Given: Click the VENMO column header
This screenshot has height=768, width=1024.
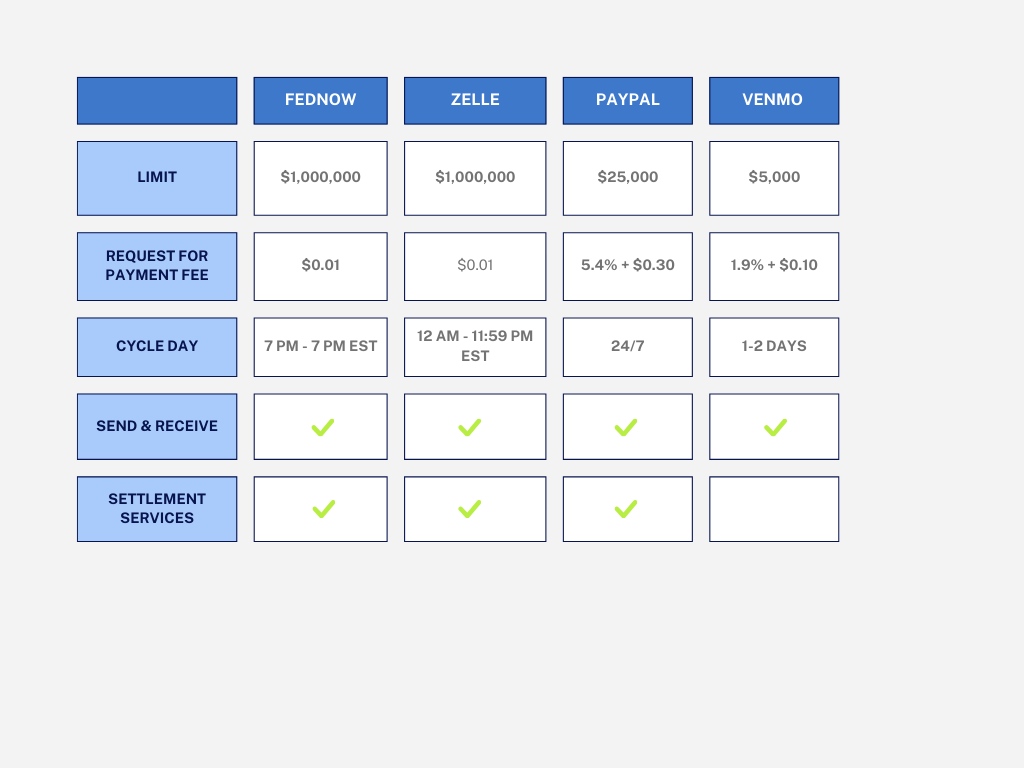Looking at the screenshot, I should (x=774, y=100).
